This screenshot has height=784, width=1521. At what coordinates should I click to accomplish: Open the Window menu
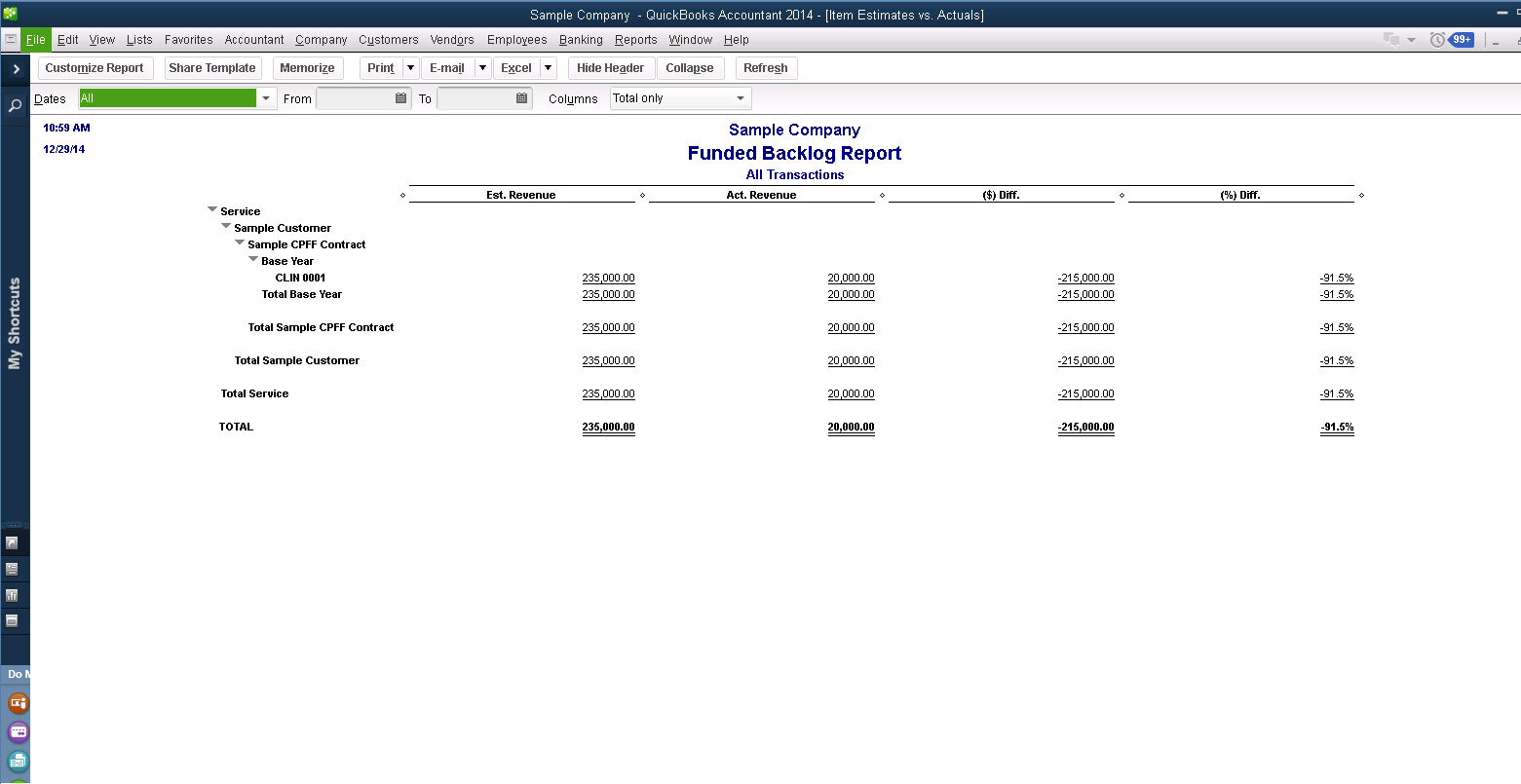click(x=691, y=40)
